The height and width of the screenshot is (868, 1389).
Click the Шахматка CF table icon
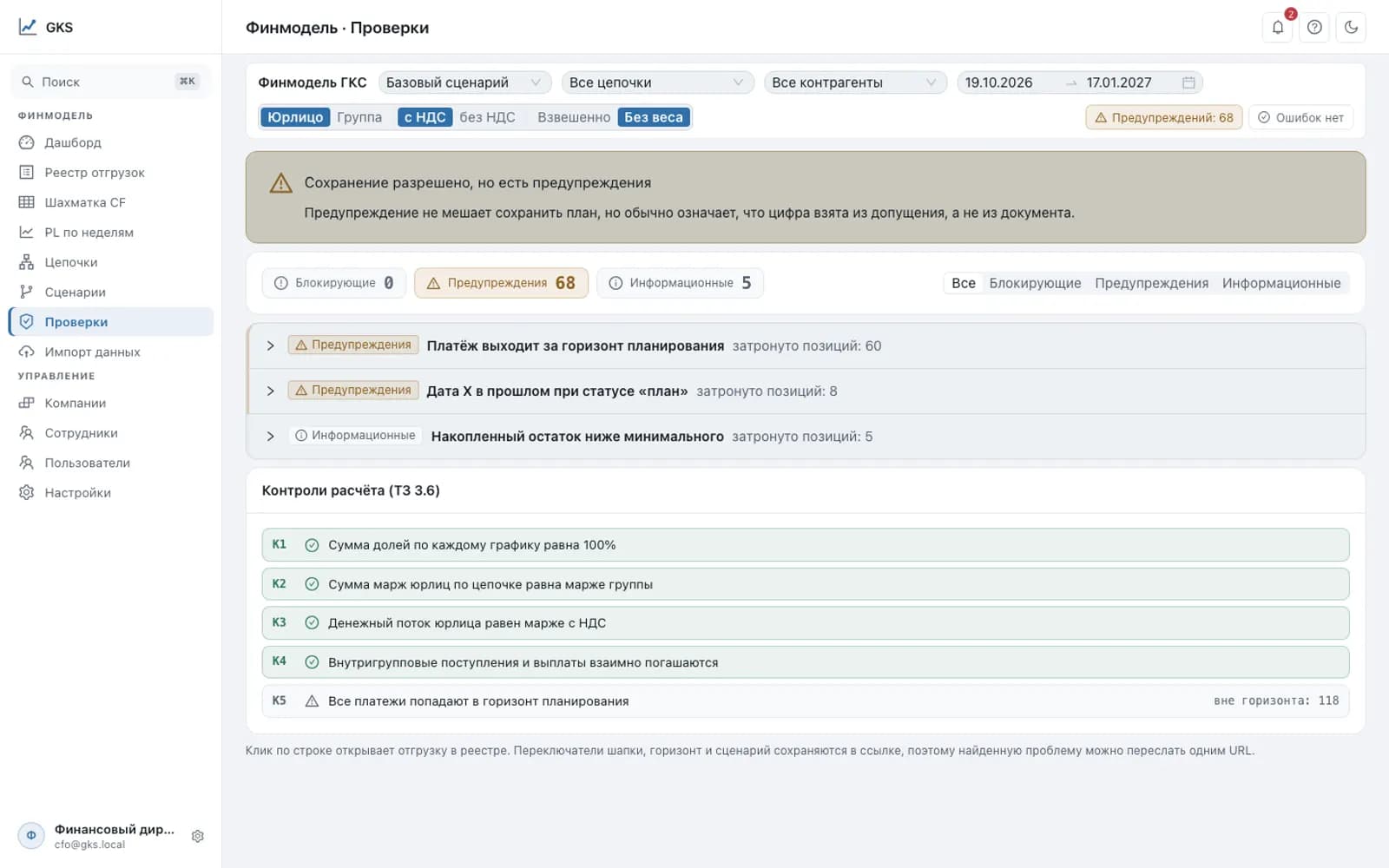point(27,202)
